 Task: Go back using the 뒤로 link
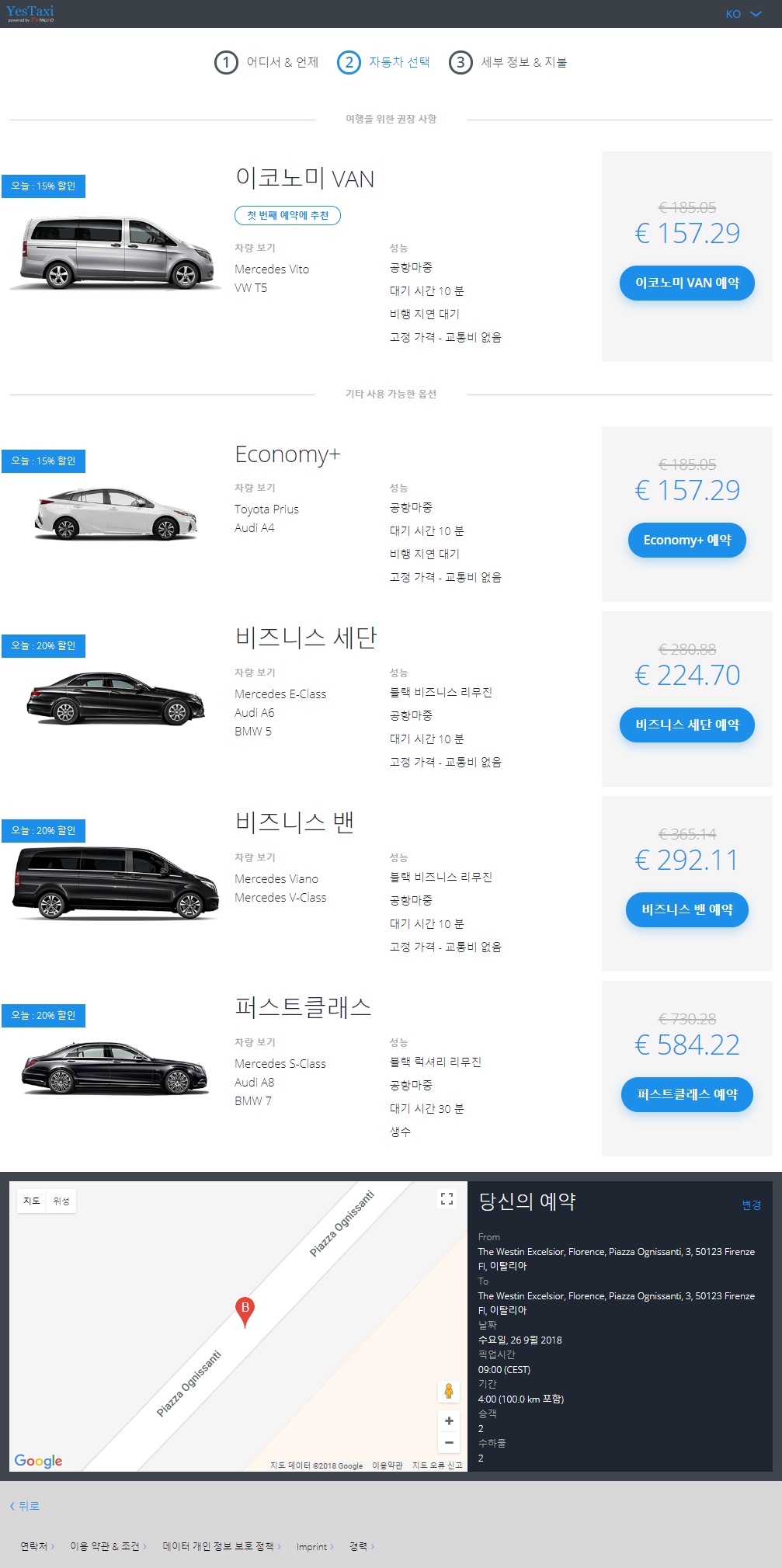click(x=25, y=1506)
